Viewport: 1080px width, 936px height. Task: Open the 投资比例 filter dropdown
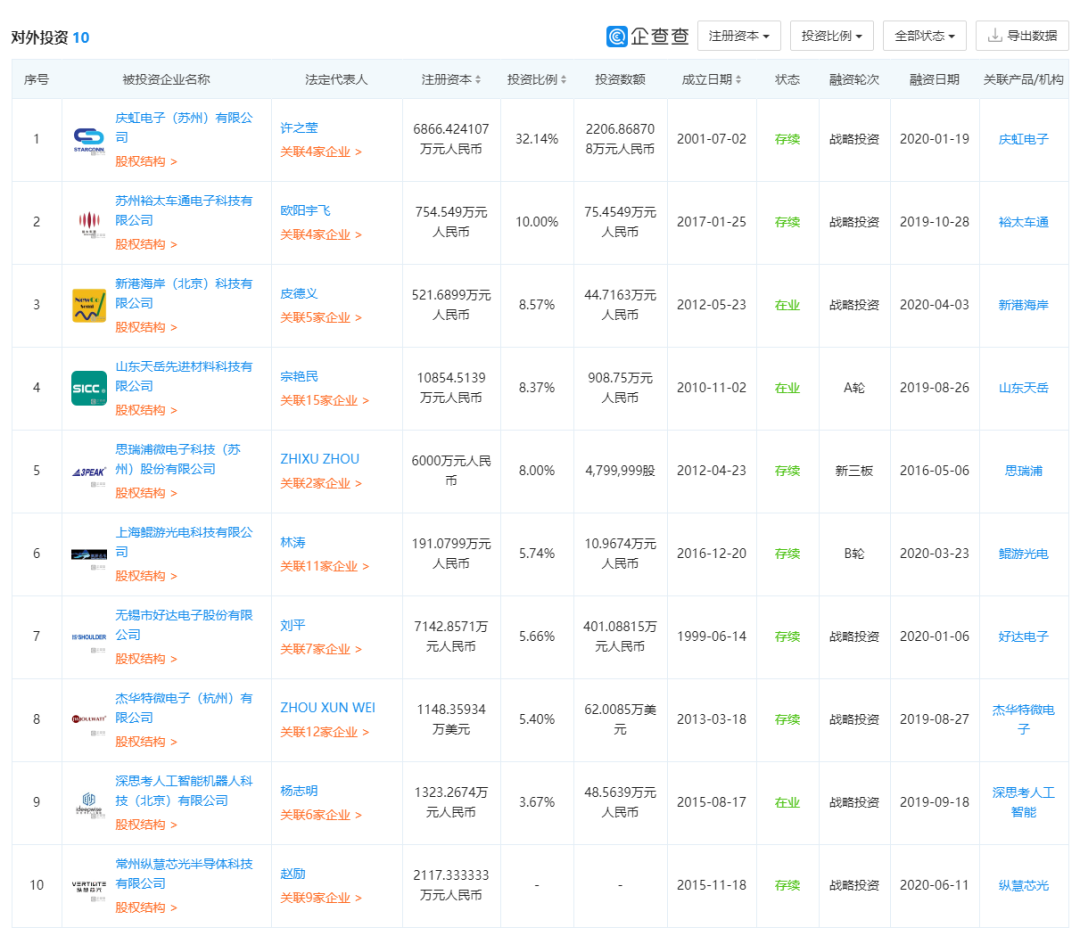click(x=832, y=36)
